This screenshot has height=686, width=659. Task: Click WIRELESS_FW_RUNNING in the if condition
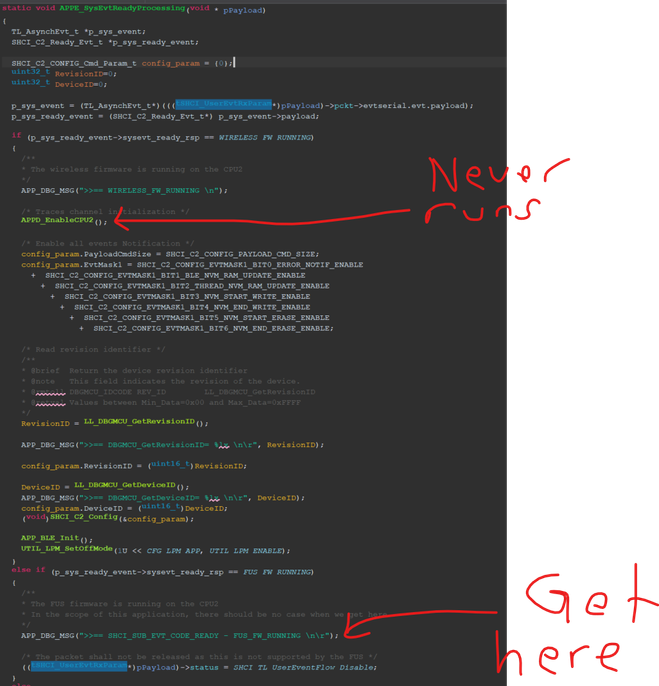264,137
